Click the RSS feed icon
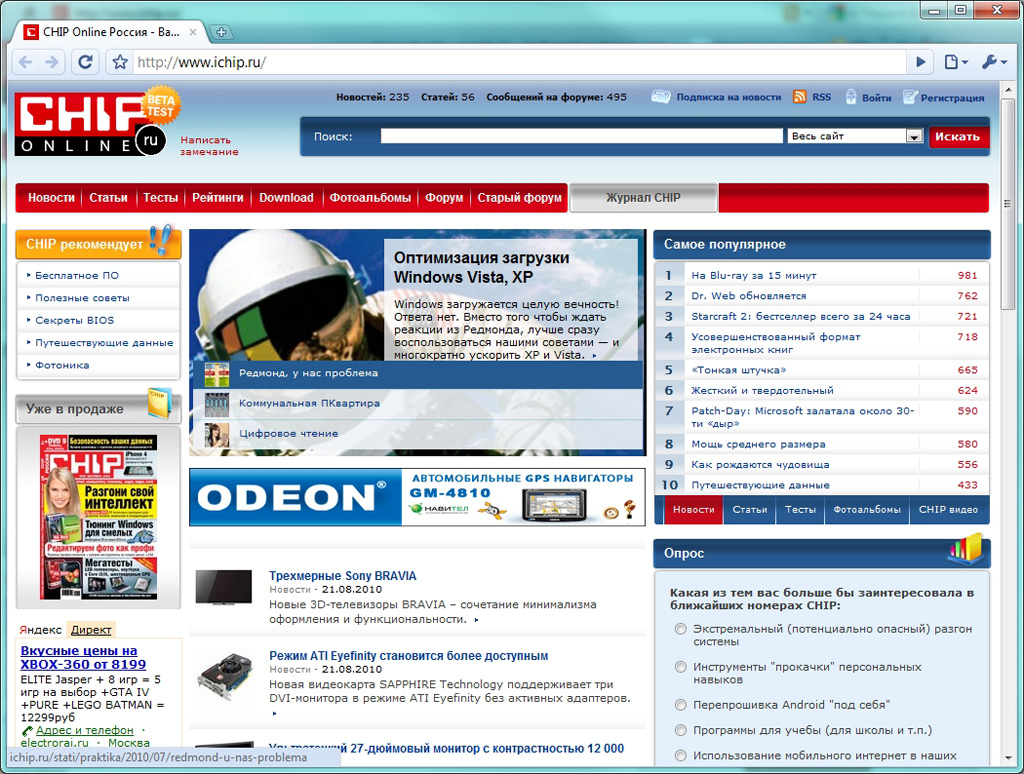Viewport: 1024px width, 774px height. point(799,97)
